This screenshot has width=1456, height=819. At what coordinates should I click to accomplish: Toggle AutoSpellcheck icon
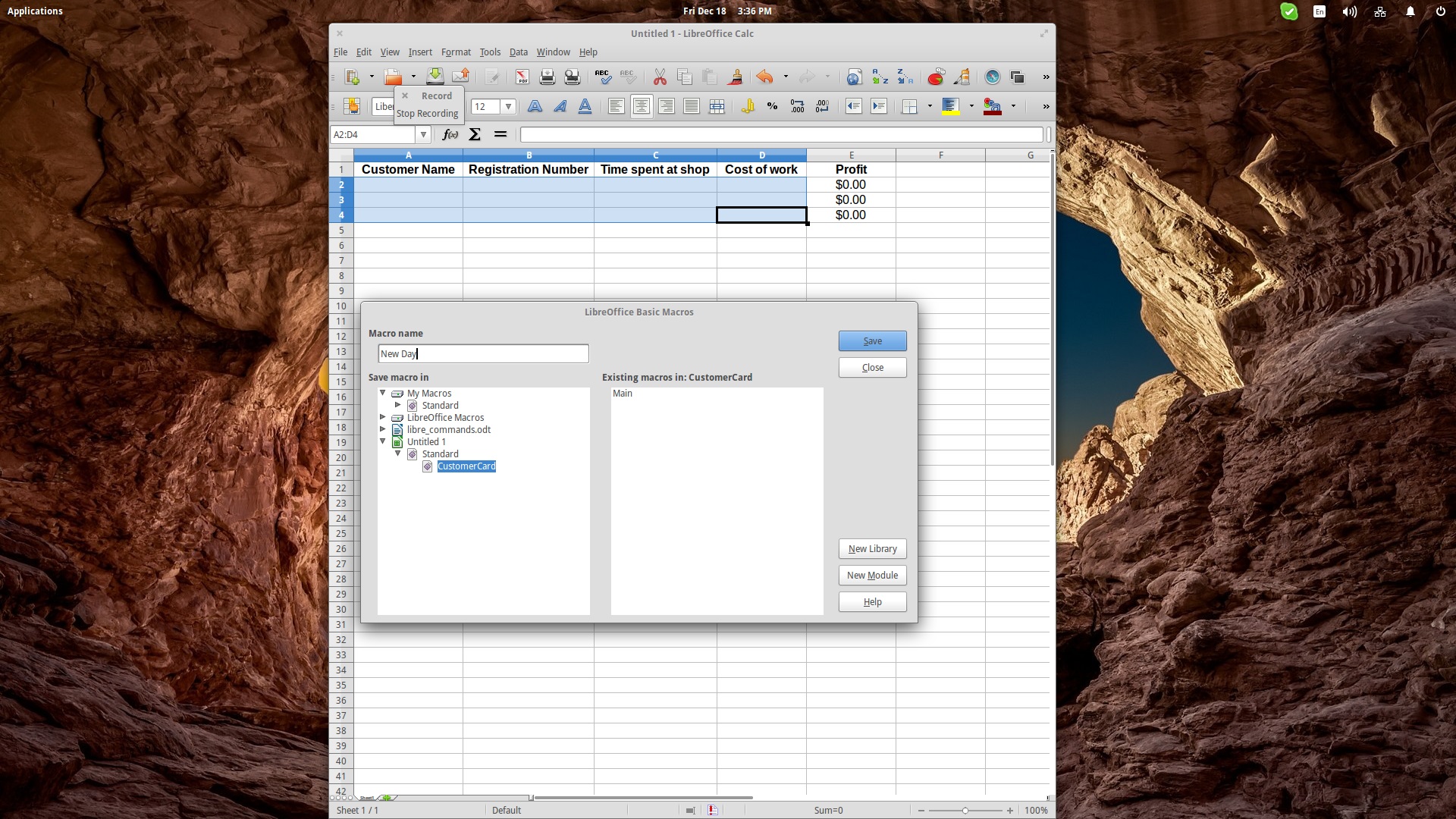pos(627,77)
